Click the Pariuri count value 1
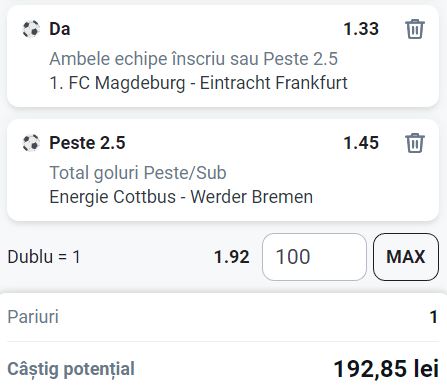This screenshot has height=387, width=447. coord(433,317)
